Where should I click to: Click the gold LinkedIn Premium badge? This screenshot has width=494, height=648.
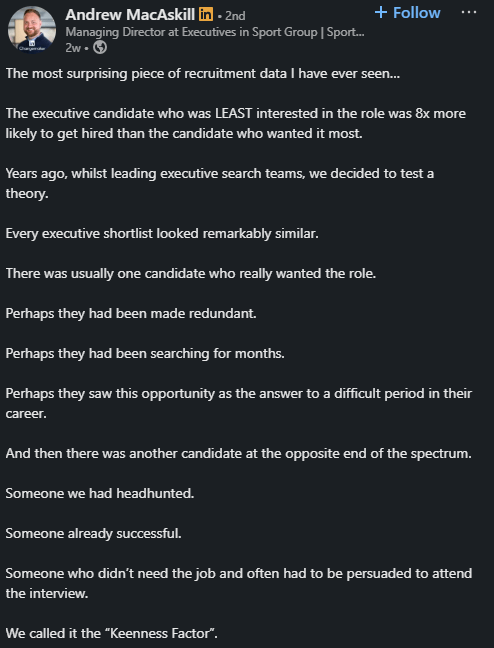click(205, 15)
